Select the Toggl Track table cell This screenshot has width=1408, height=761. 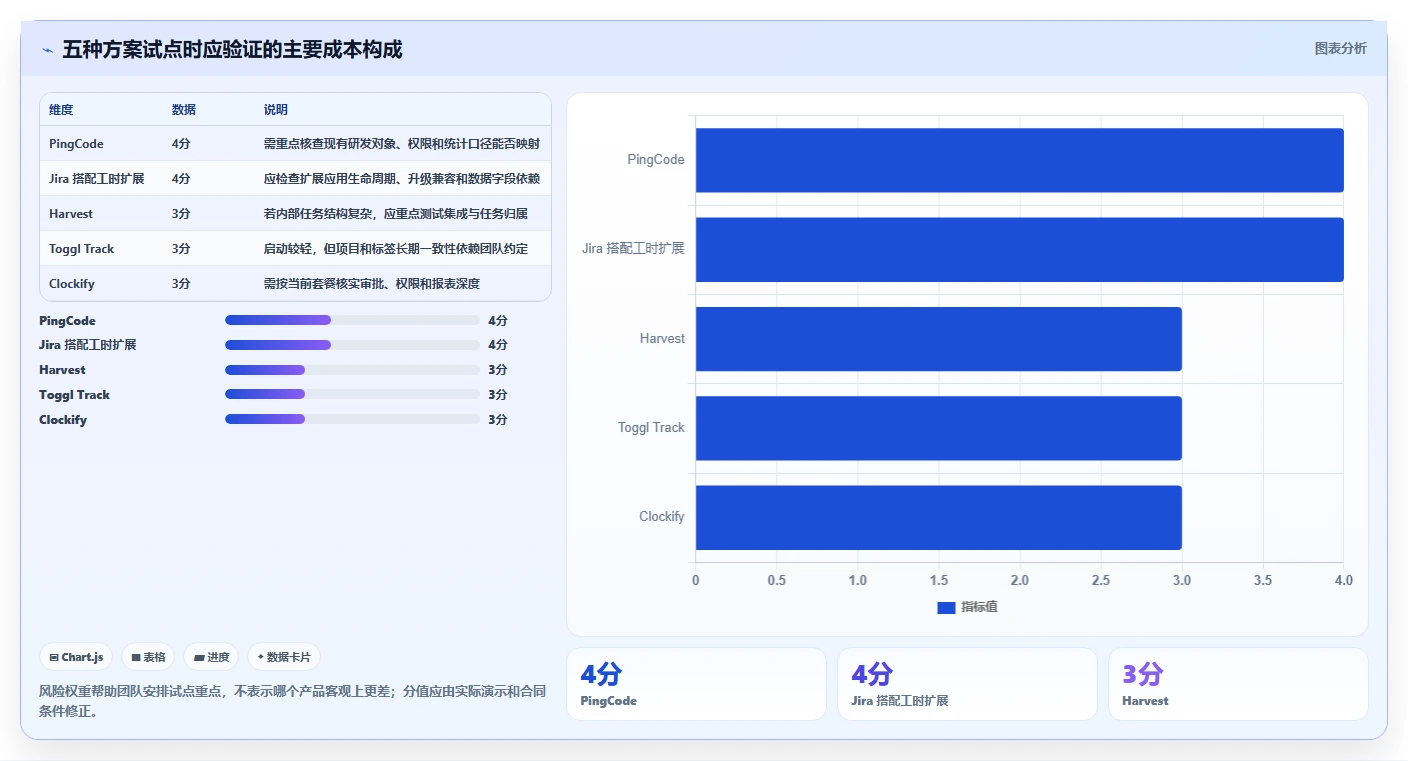(82, 249)
